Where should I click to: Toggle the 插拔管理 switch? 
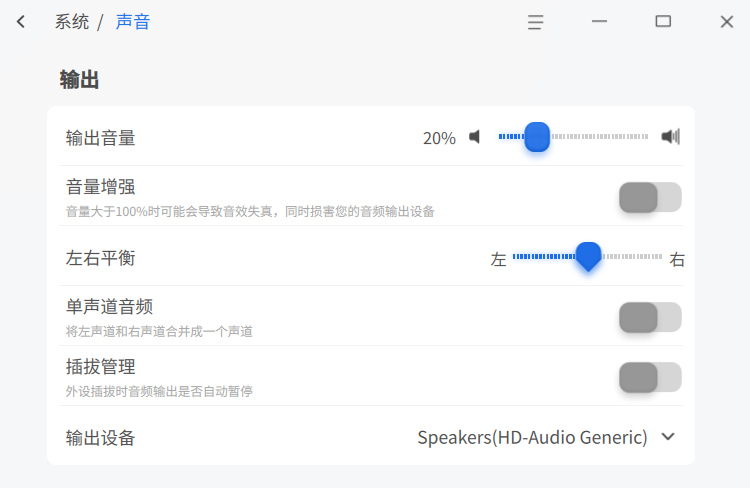click(650, 377)
